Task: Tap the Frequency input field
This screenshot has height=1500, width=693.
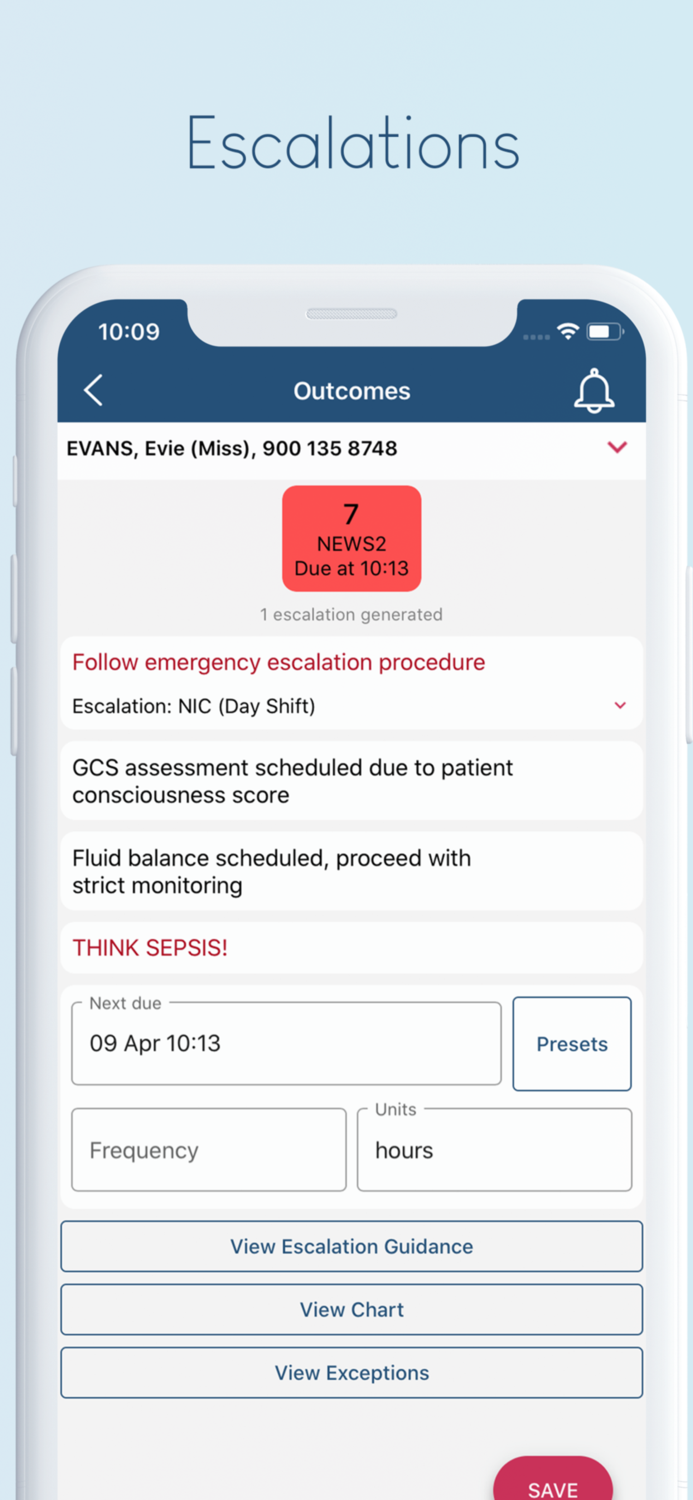Action: (x=209, y=1150)
